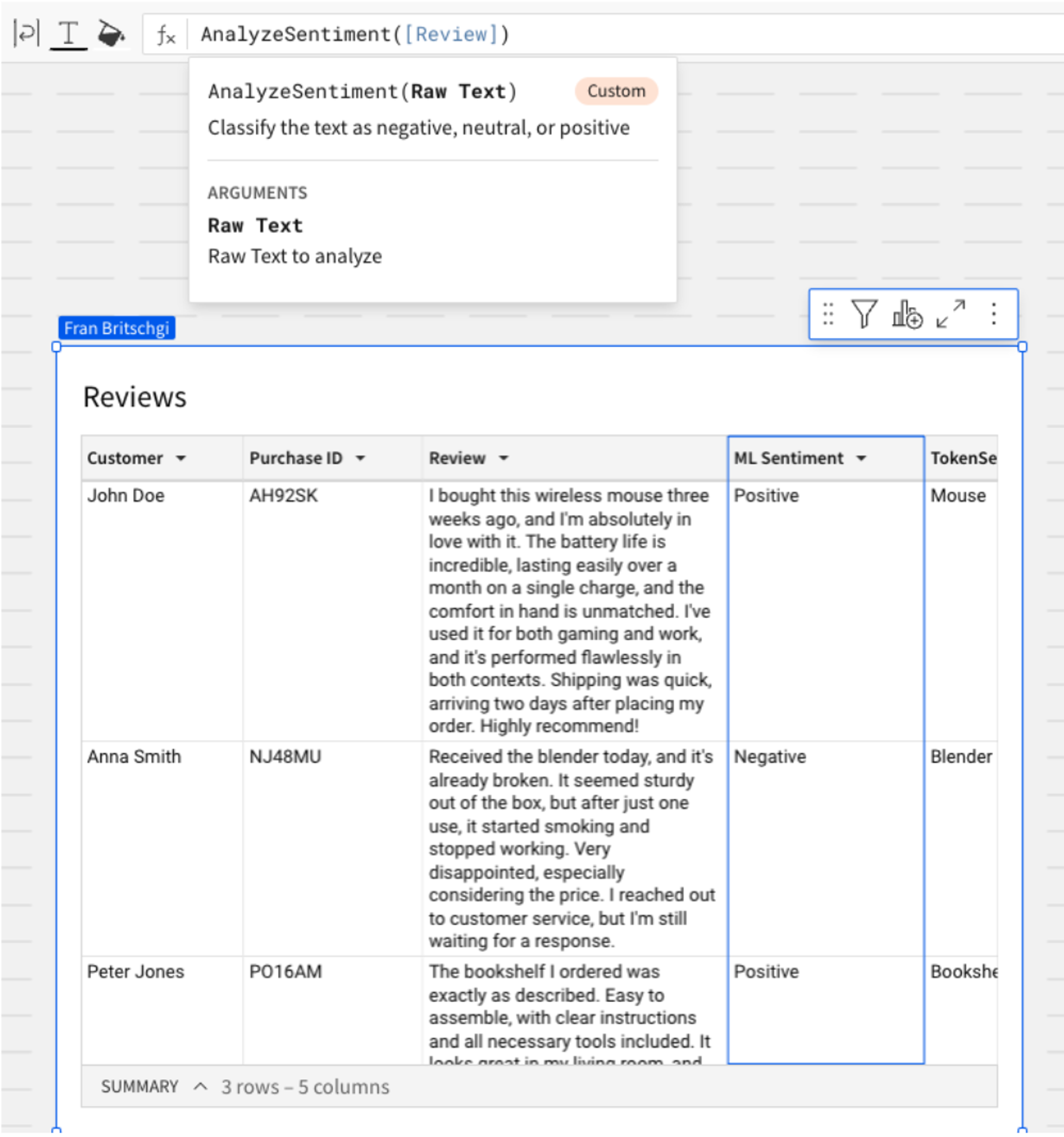Select the AH92SK purchase ID cell
1064x1137 pixels.
(333, 611)
